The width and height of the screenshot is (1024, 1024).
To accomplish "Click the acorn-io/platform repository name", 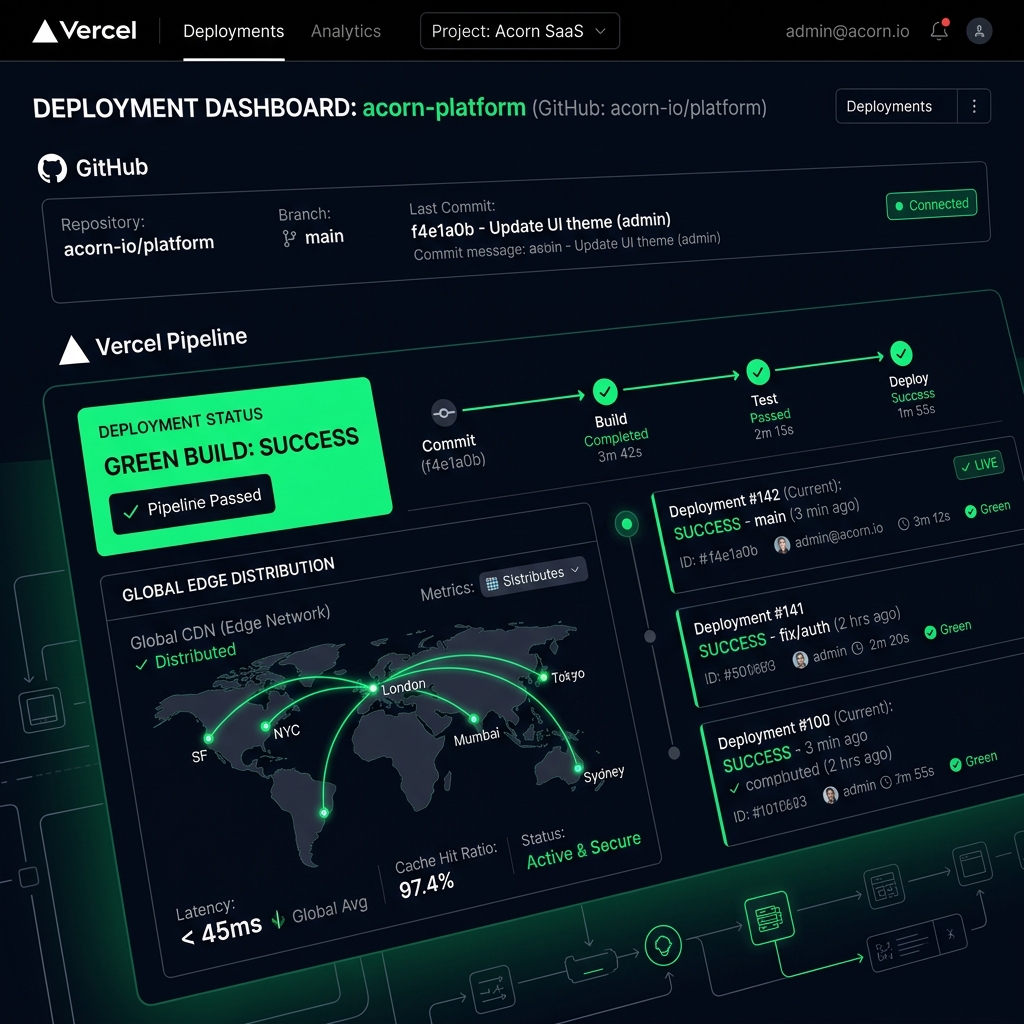I will pos(139,246).
